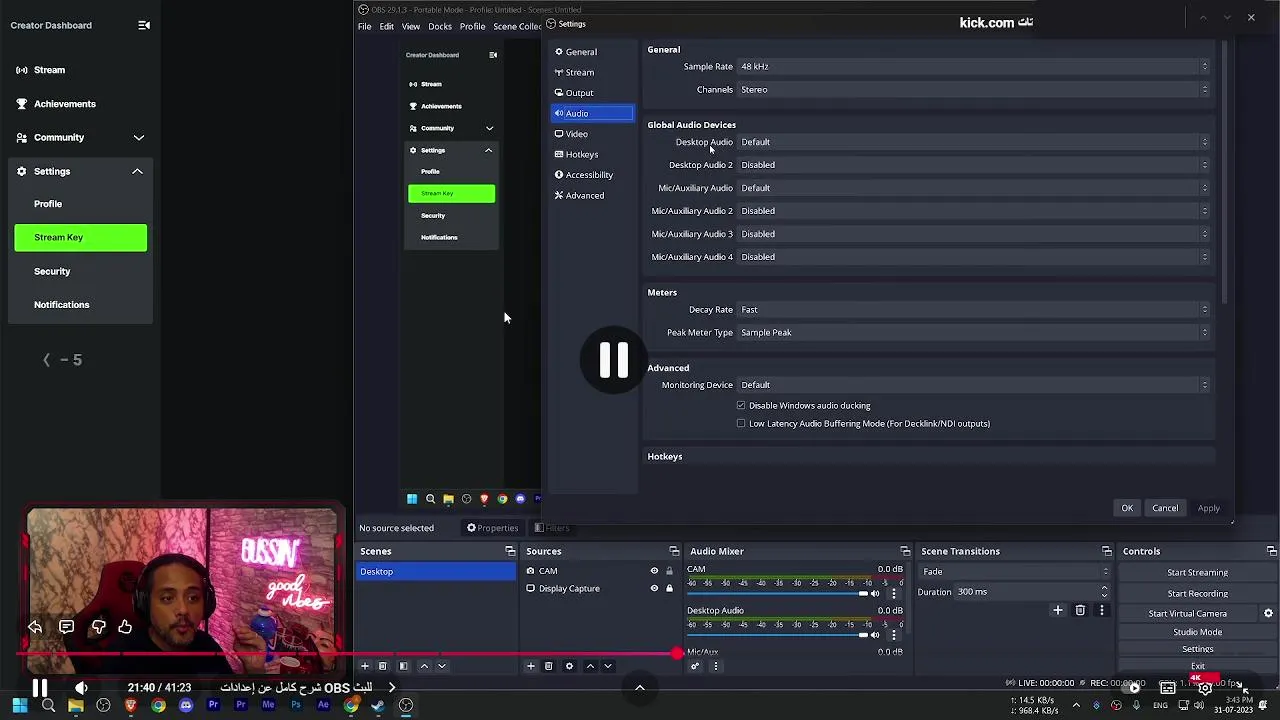Open Steam from the taskbar
The image size is (1280, 720).
click(x=378, y=705)
